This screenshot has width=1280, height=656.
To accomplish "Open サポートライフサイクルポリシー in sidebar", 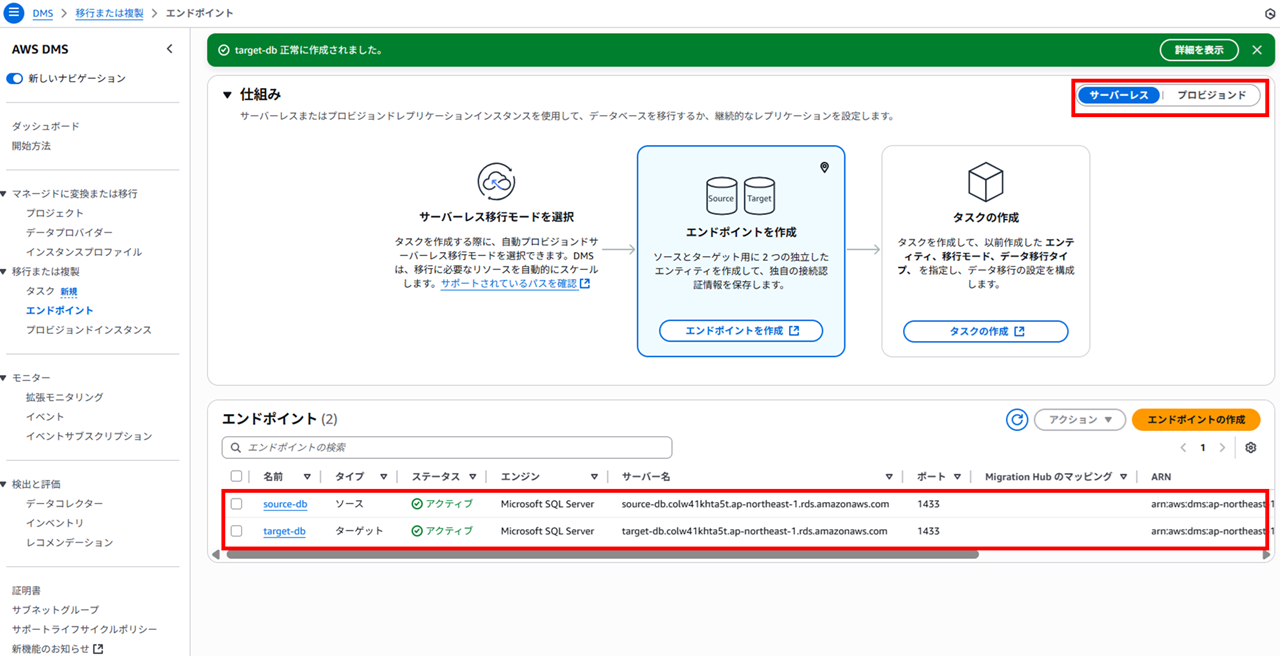I will click(85, 629).
